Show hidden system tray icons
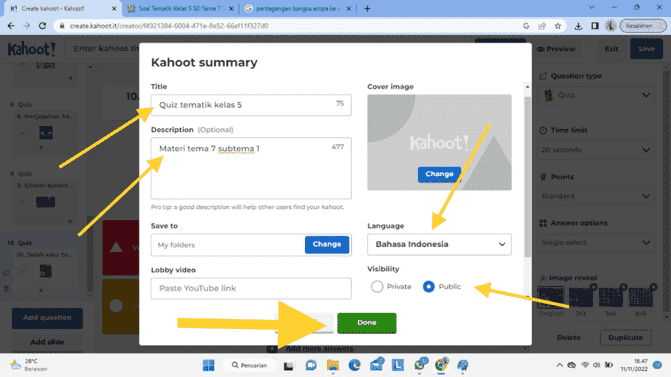The width and height of the screenshot is (671, 377). coord(559,365)
